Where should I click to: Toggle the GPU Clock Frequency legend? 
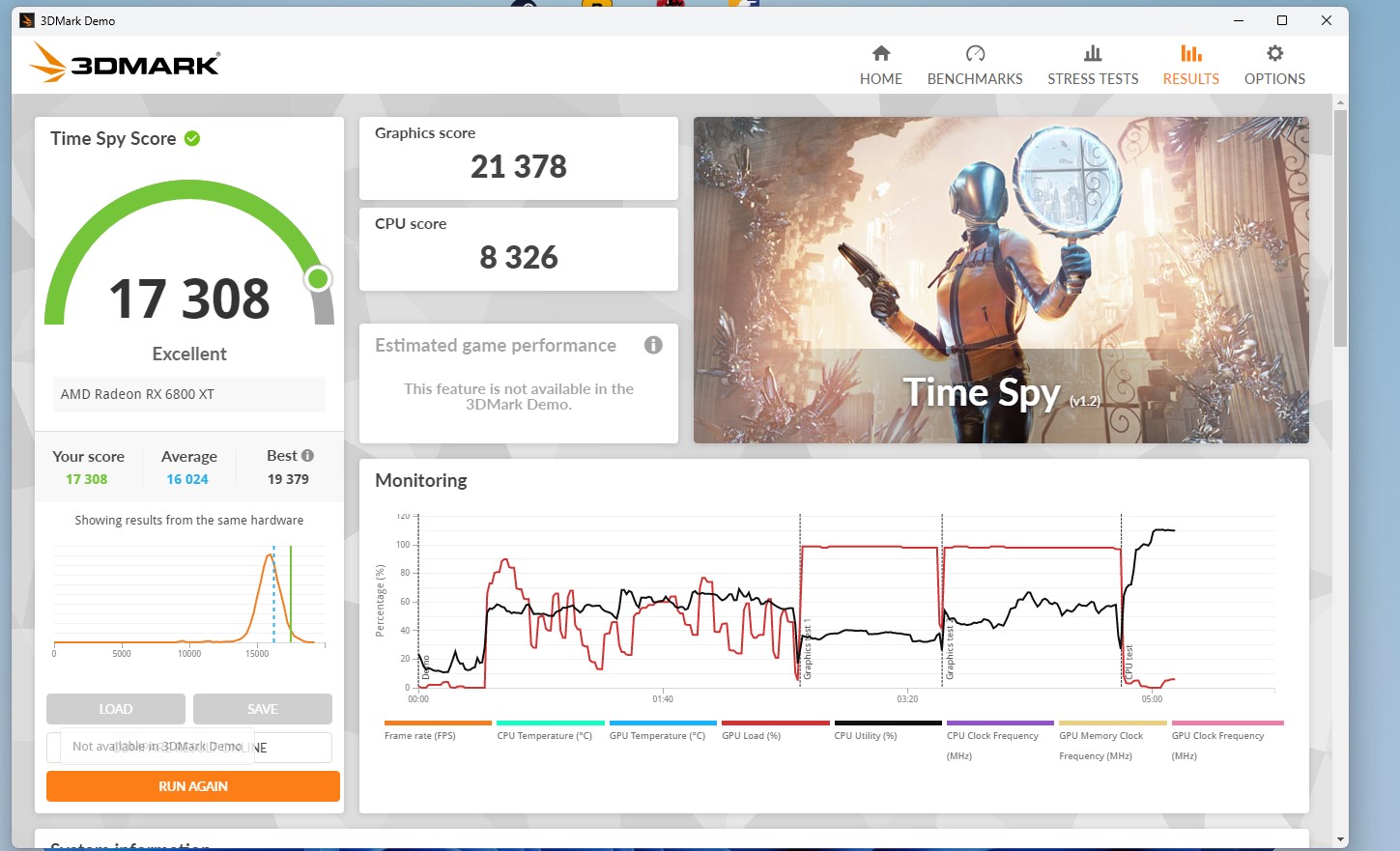pyautogui.click(x=1227, y=741)
